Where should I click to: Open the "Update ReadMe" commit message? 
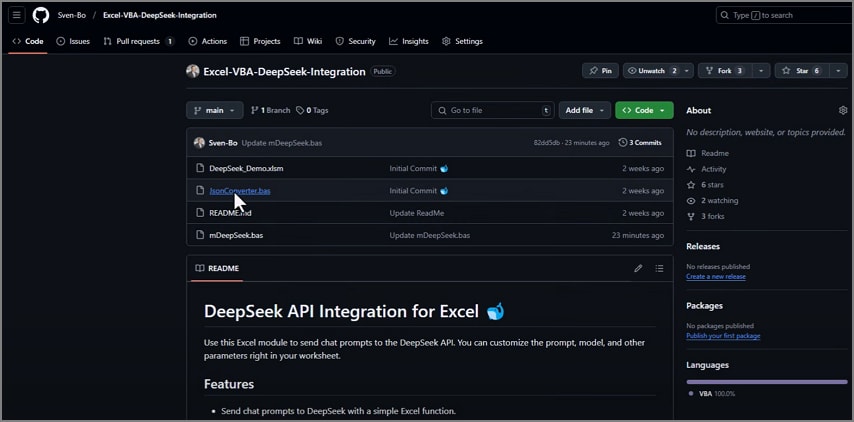point(417,213)
